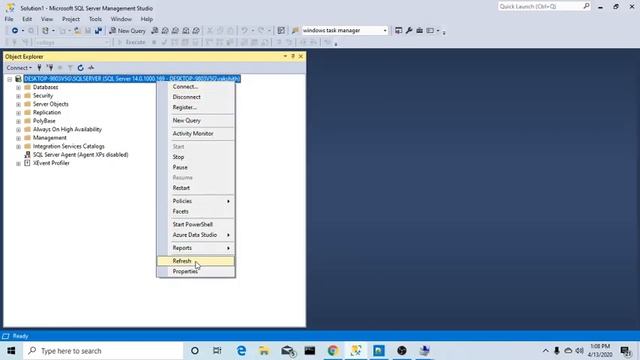Click the Activity Monitor icon in Object Explorer
The image size is (640, 360).
click(91, 68)
